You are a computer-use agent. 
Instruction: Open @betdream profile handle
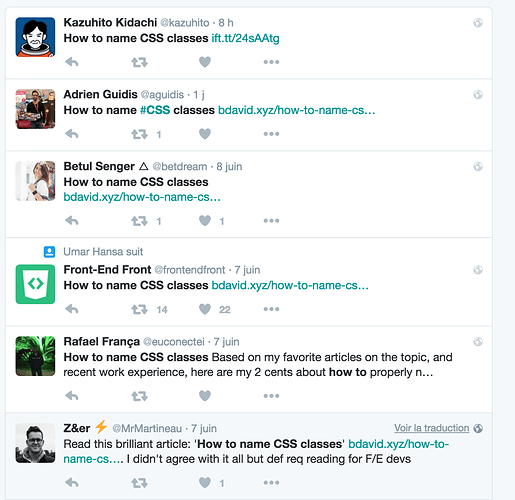(180, 166)
